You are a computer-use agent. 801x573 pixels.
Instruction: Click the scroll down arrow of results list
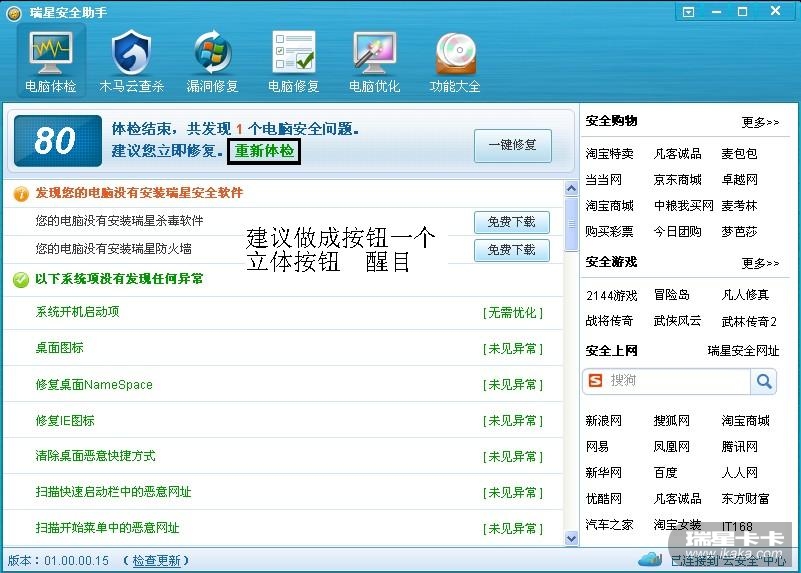[x=572, y=538]
